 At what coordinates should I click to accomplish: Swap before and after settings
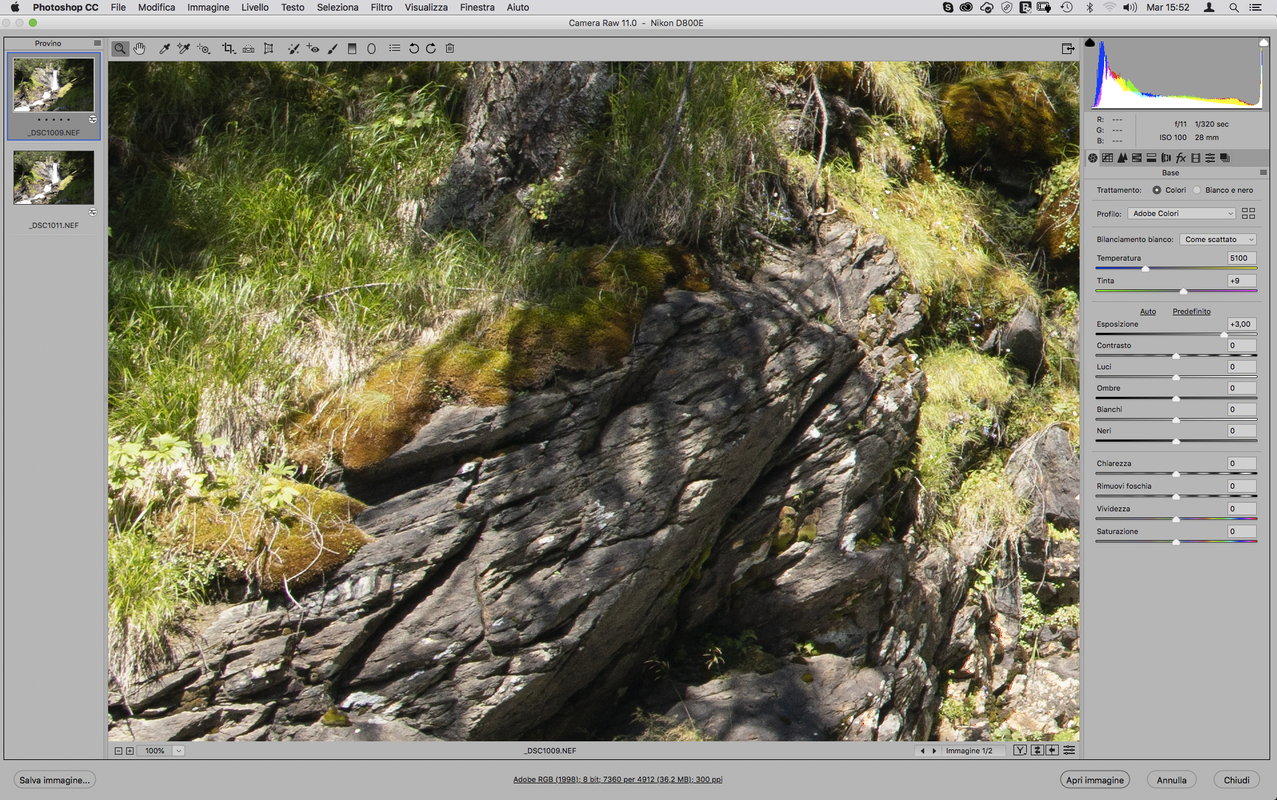click(1037, 750)
